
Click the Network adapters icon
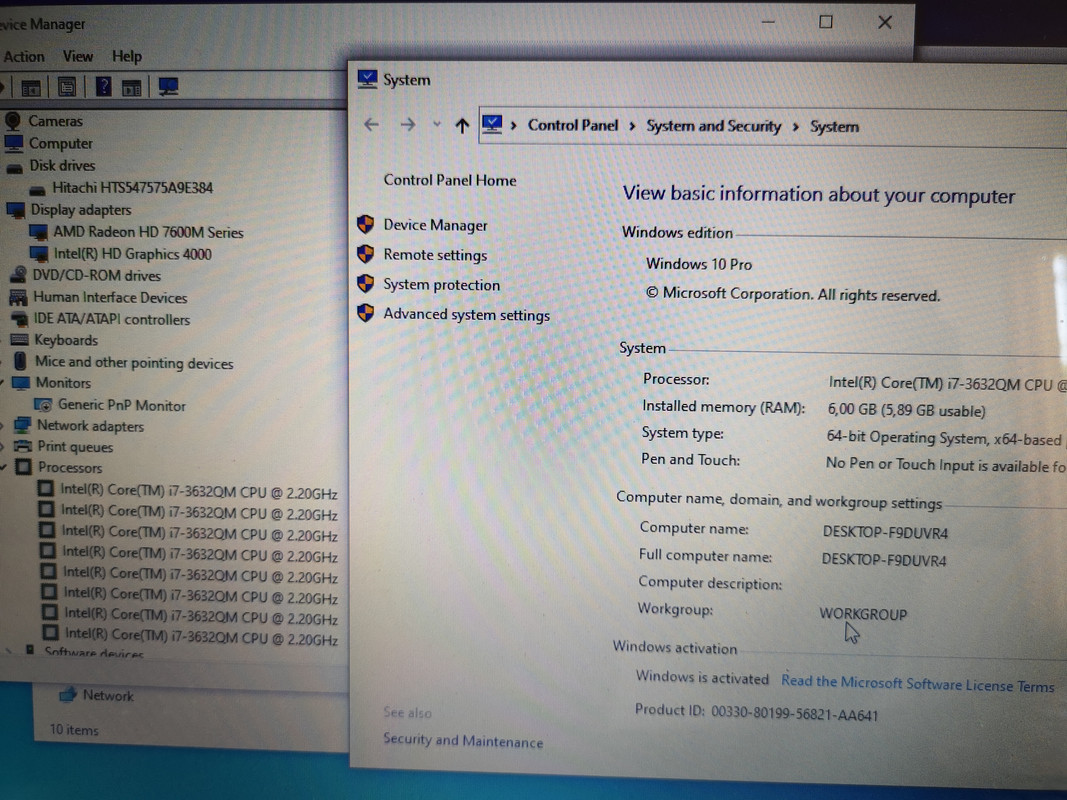(22, 426)
